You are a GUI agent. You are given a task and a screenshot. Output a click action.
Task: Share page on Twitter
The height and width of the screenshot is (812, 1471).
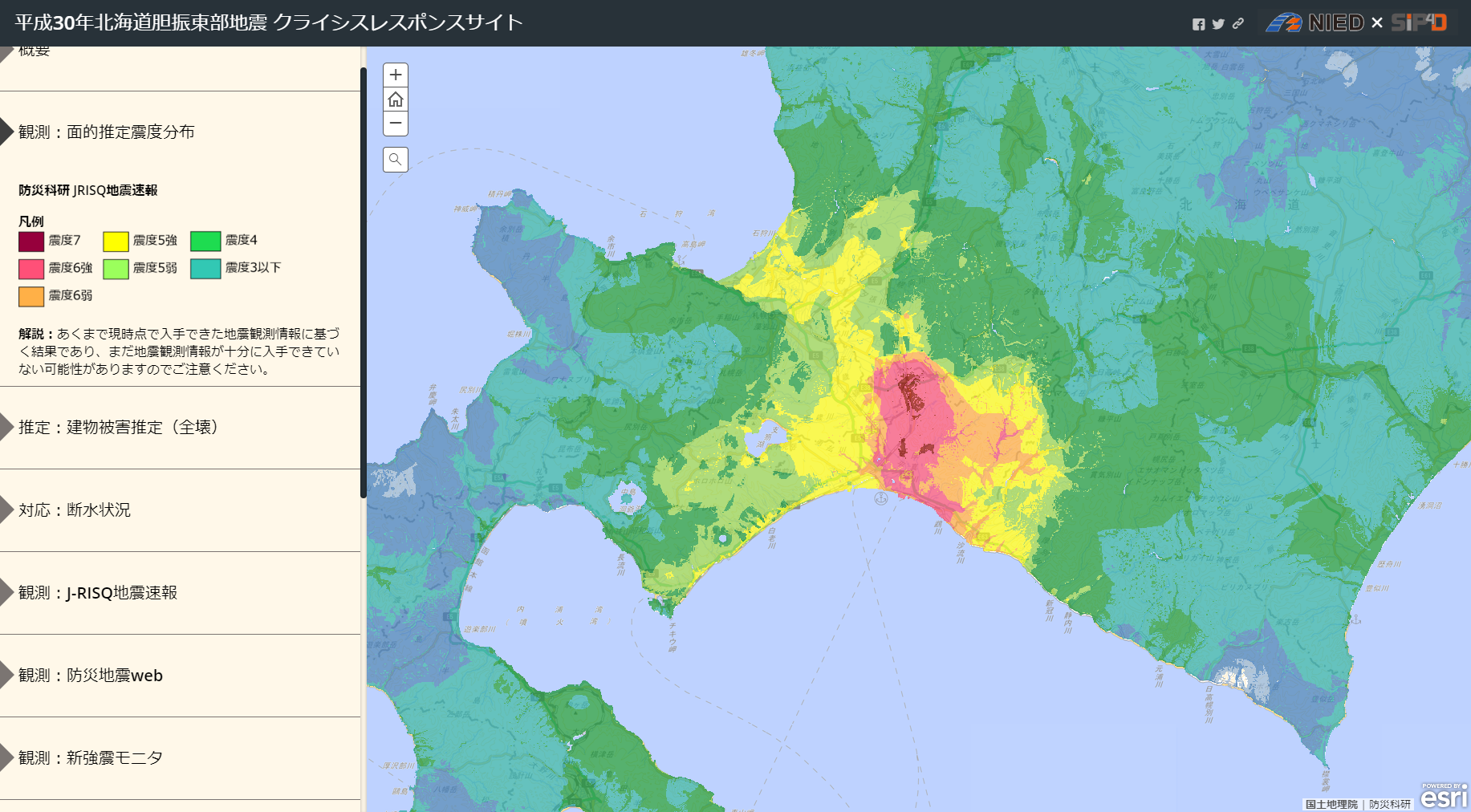[x=1218, y=24]
